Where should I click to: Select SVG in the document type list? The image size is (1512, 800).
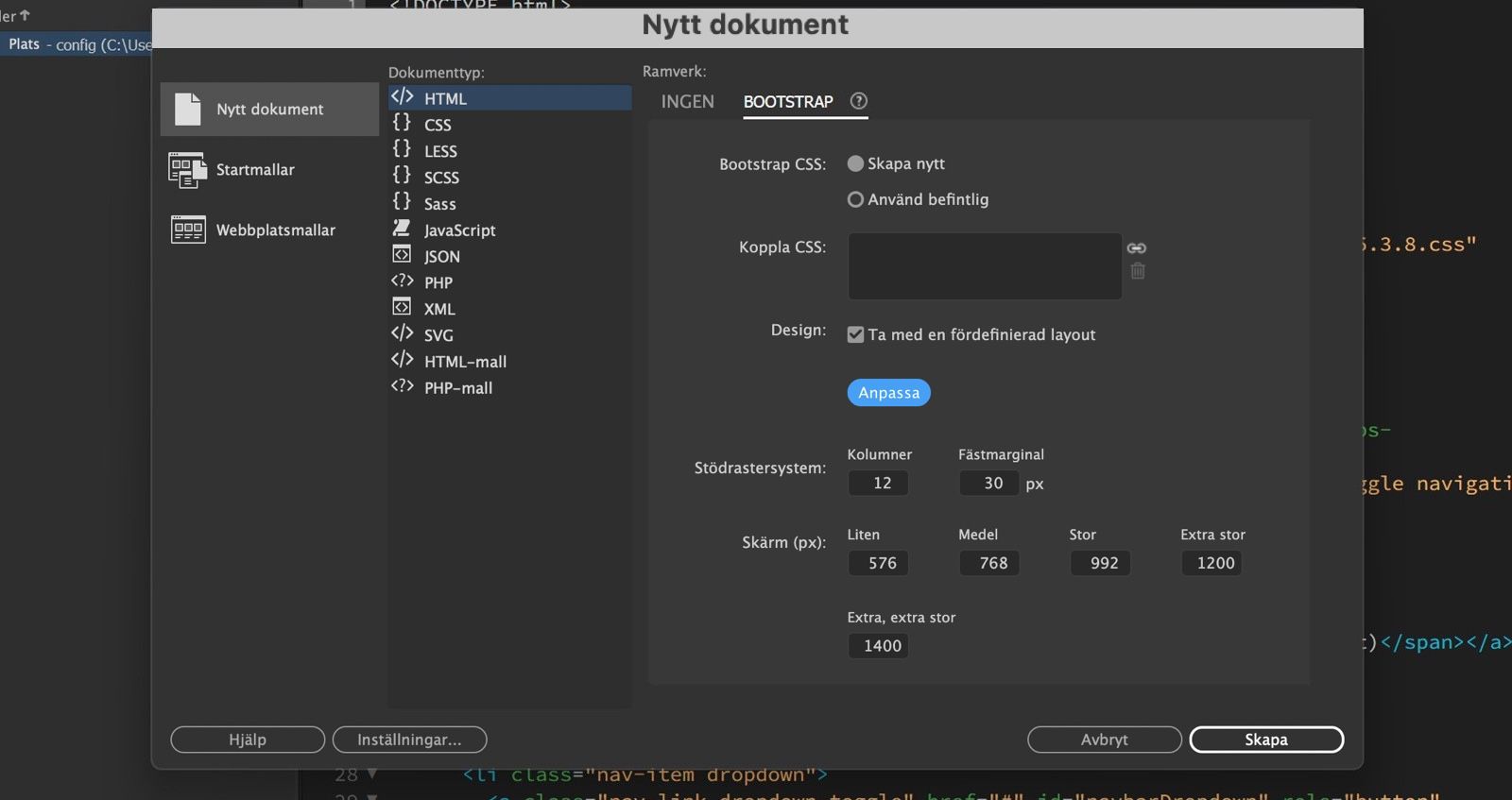(x=510, y=335)
